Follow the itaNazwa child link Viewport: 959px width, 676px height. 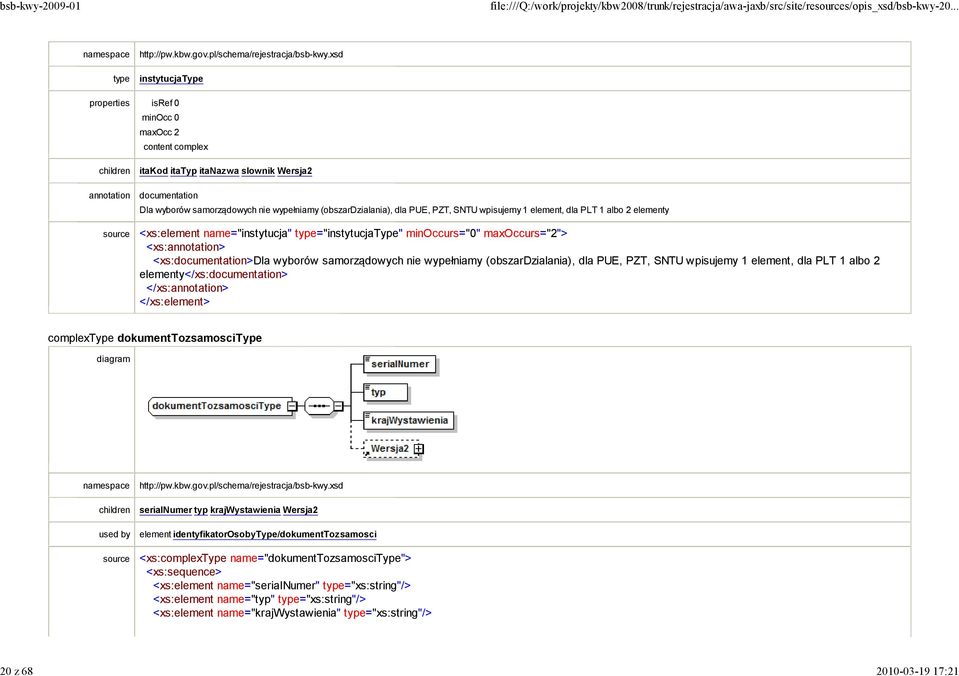[x=219, y=171]
